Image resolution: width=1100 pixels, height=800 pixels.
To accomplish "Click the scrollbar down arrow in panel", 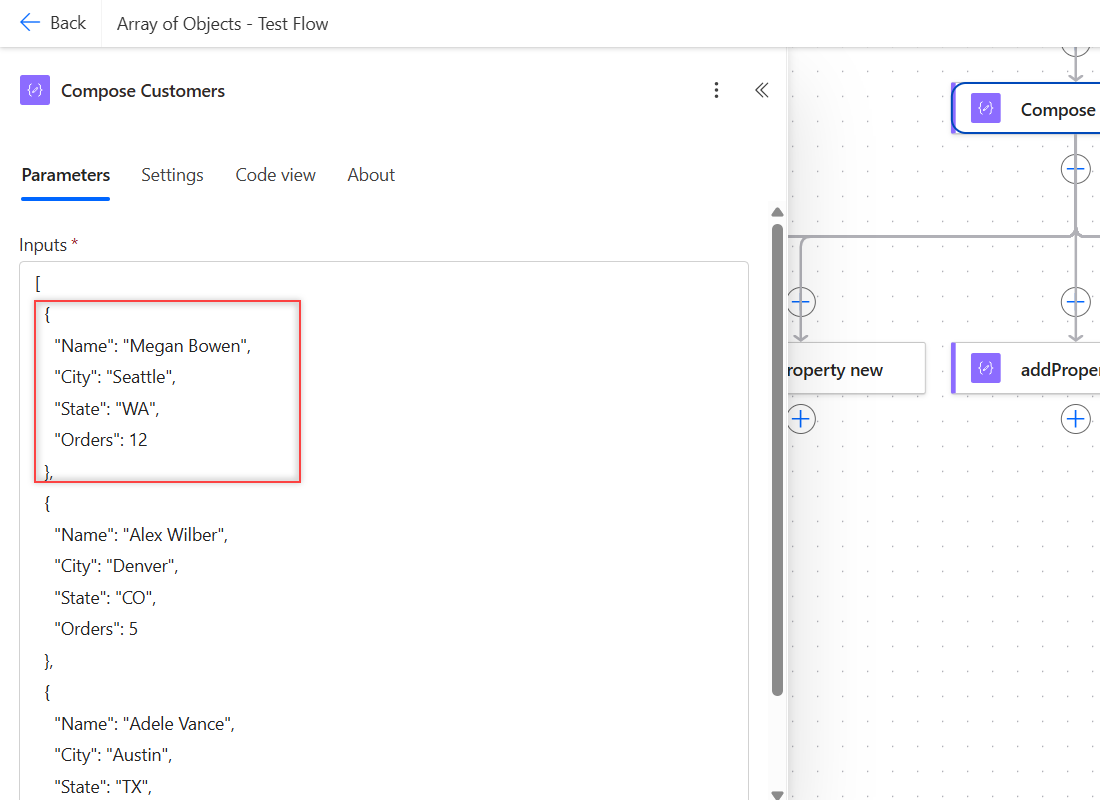I will pyautogui.click(x=777, y=794).
